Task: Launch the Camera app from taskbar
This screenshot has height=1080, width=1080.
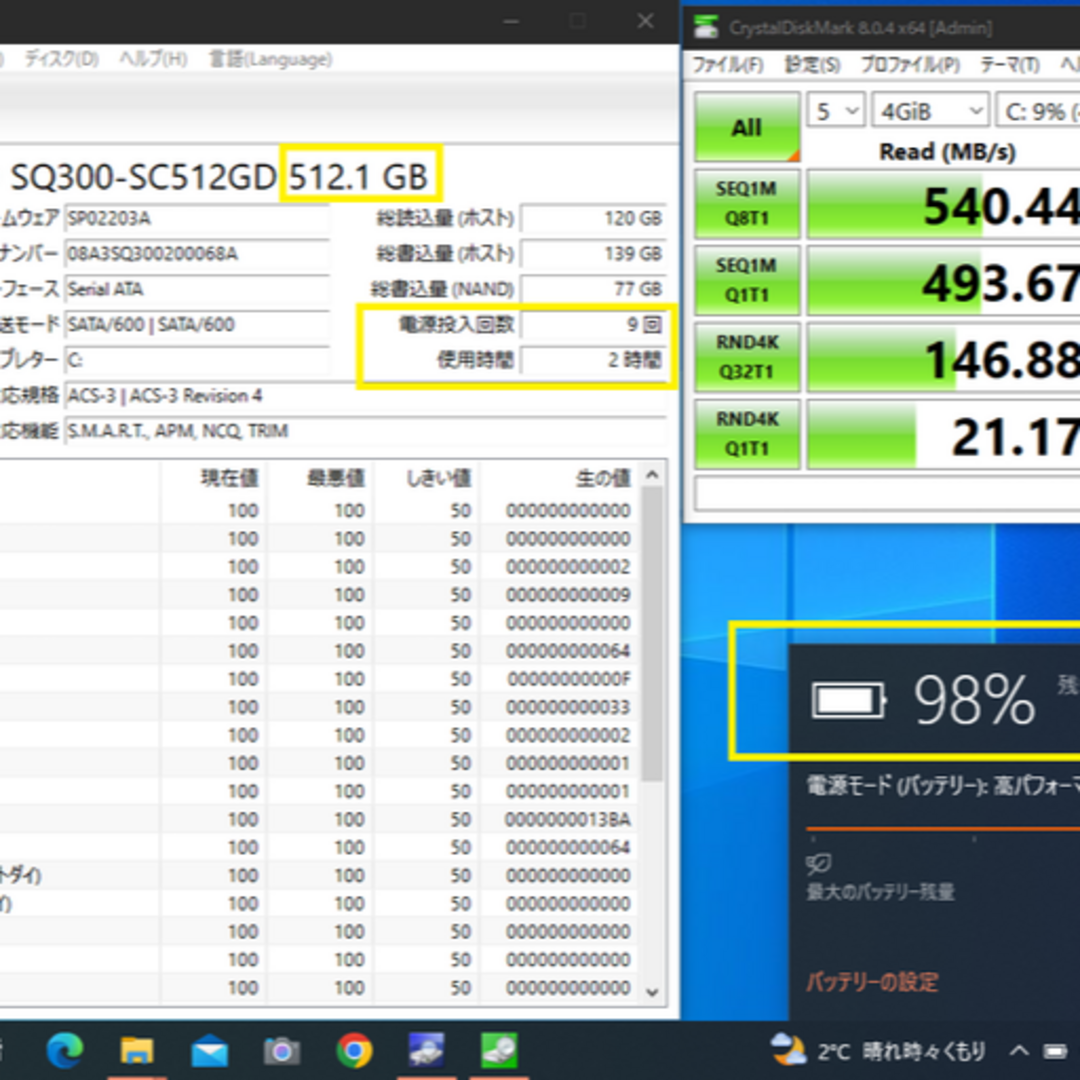Action: pos(282,1052)
